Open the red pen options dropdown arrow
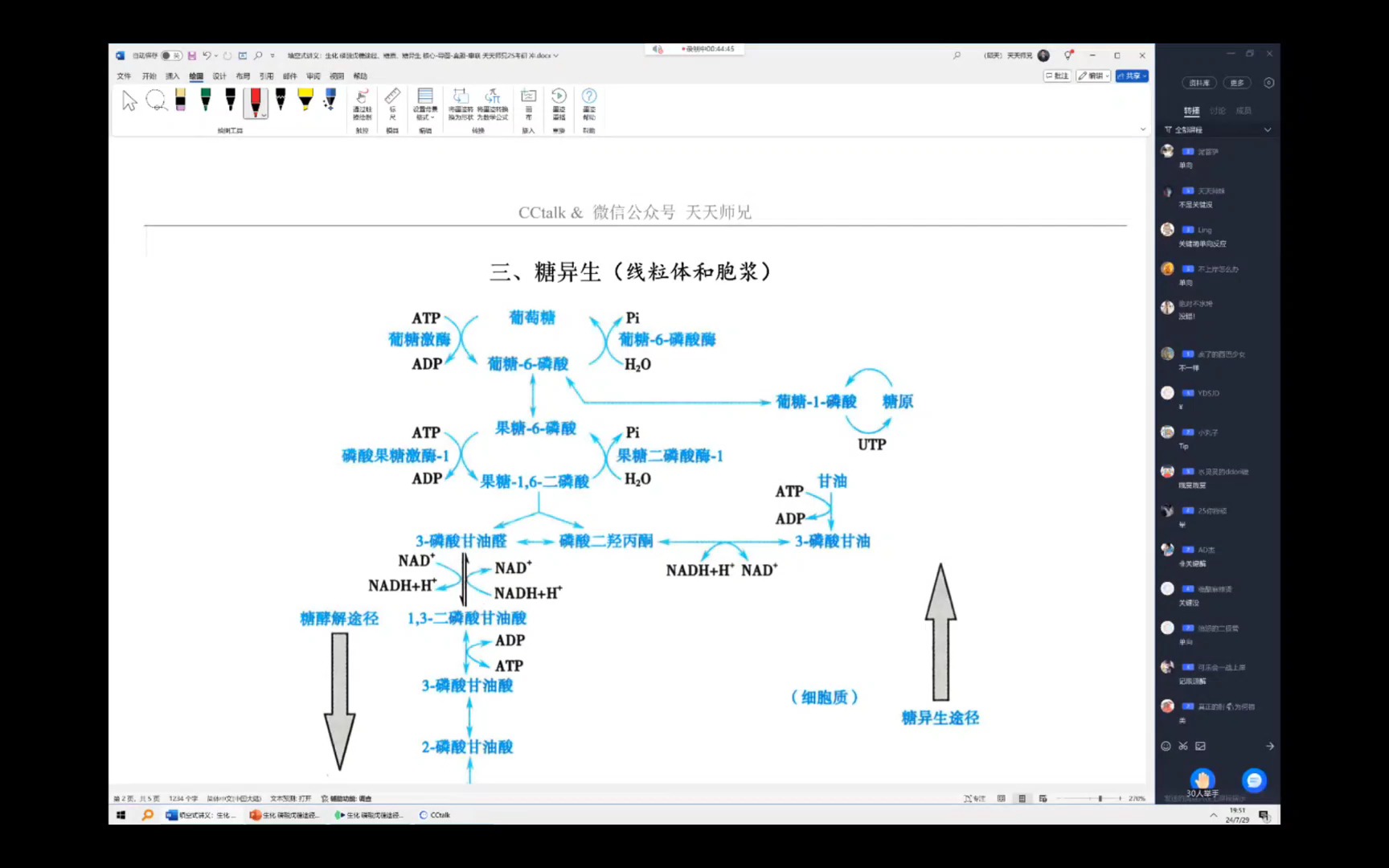1389x868 pixels. coord(264,115)
